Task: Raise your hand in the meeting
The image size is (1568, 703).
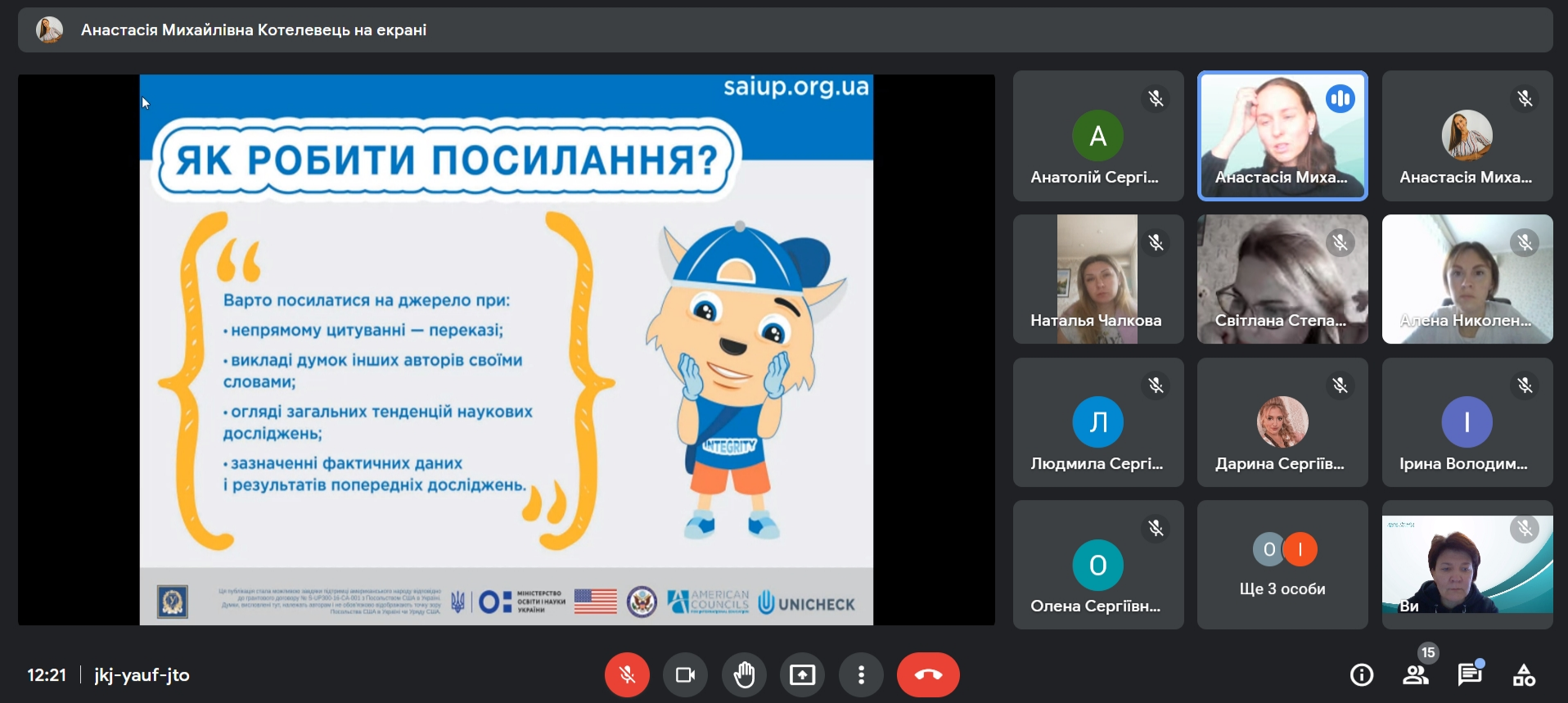Action: click(x=744, y=675)
